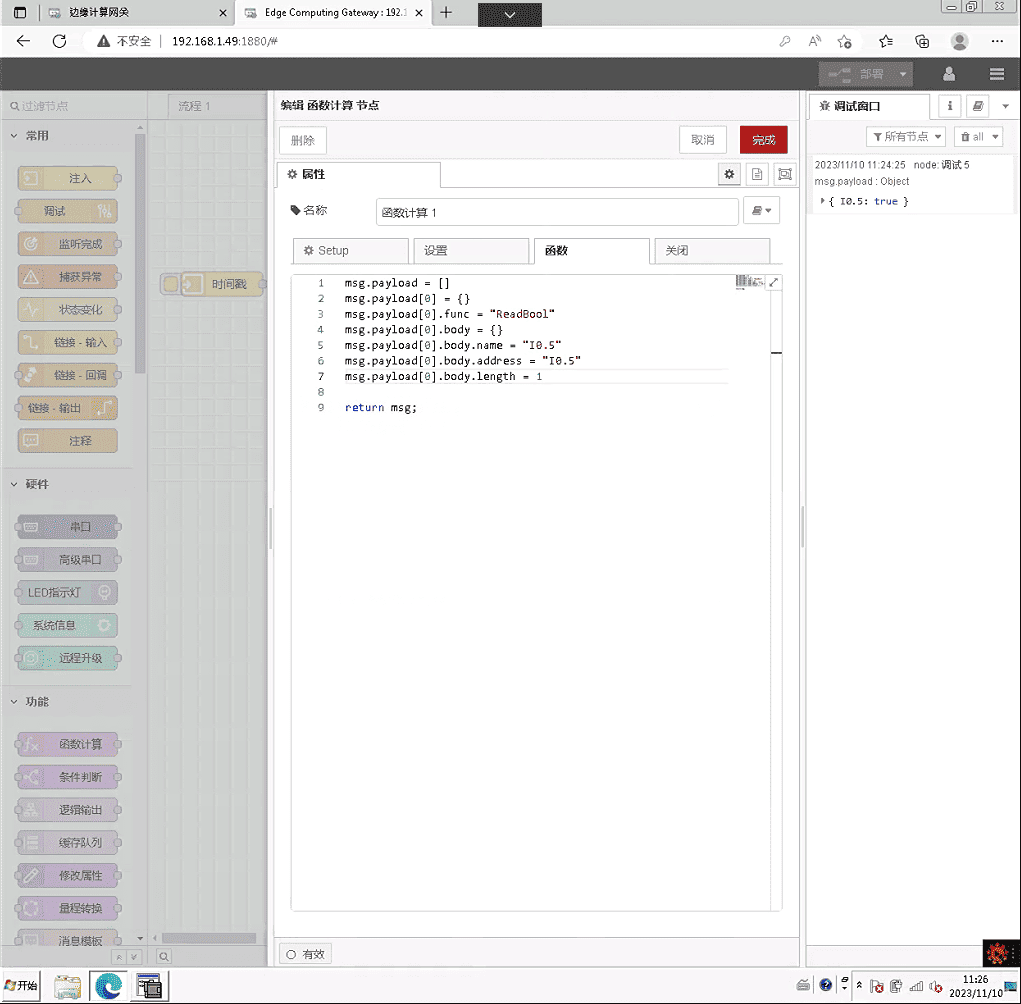Choose the 系统信息 node from hardware section
1021x1004 pixels.
point(66,625)
